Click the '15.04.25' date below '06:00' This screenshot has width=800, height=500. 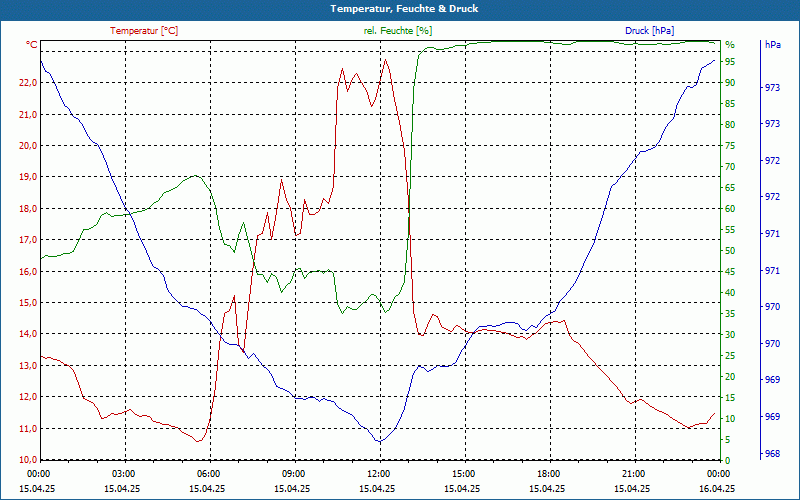tap(207, 488)
